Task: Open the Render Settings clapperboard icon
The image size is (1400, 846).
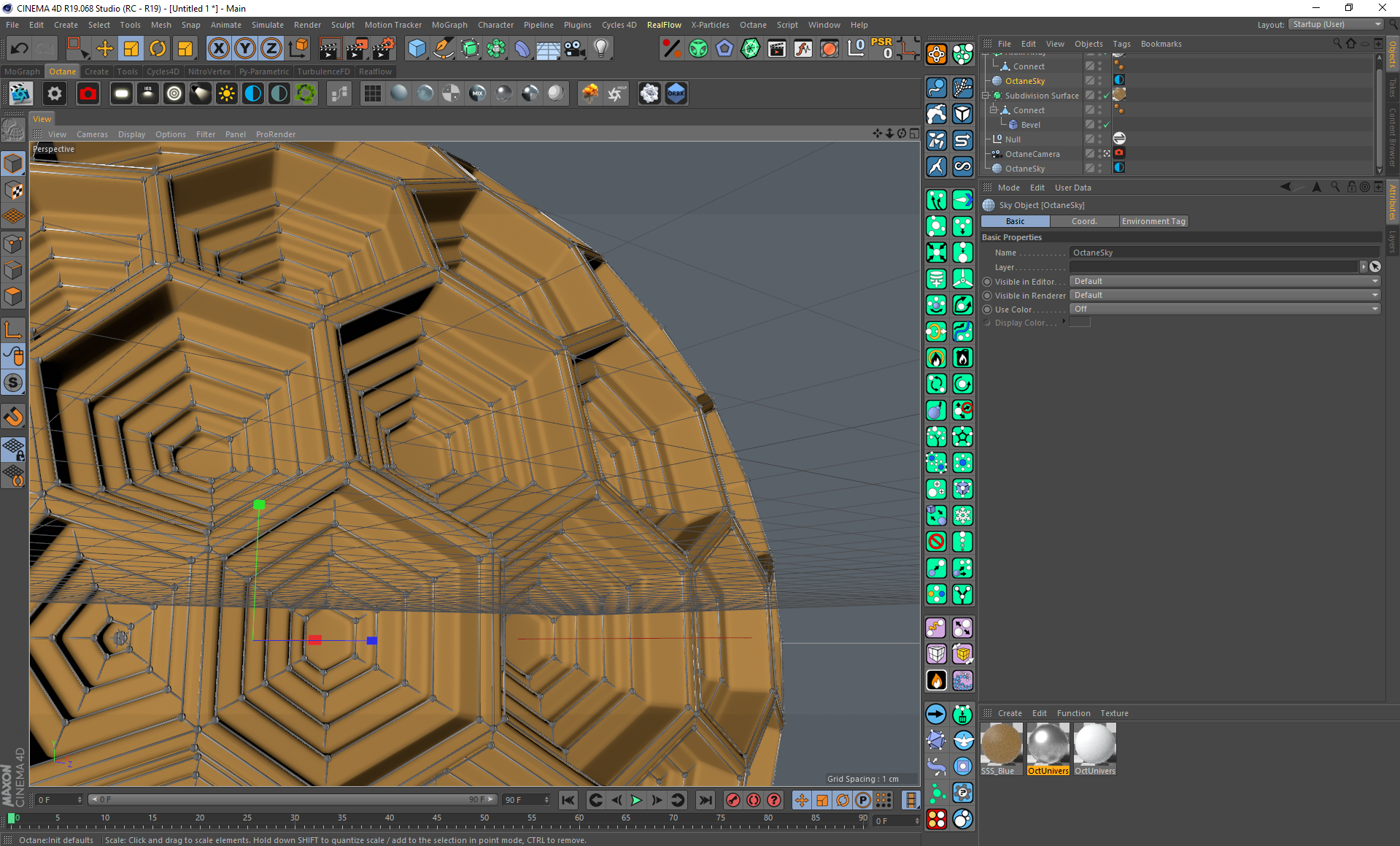Action: (x=382, y=49)
